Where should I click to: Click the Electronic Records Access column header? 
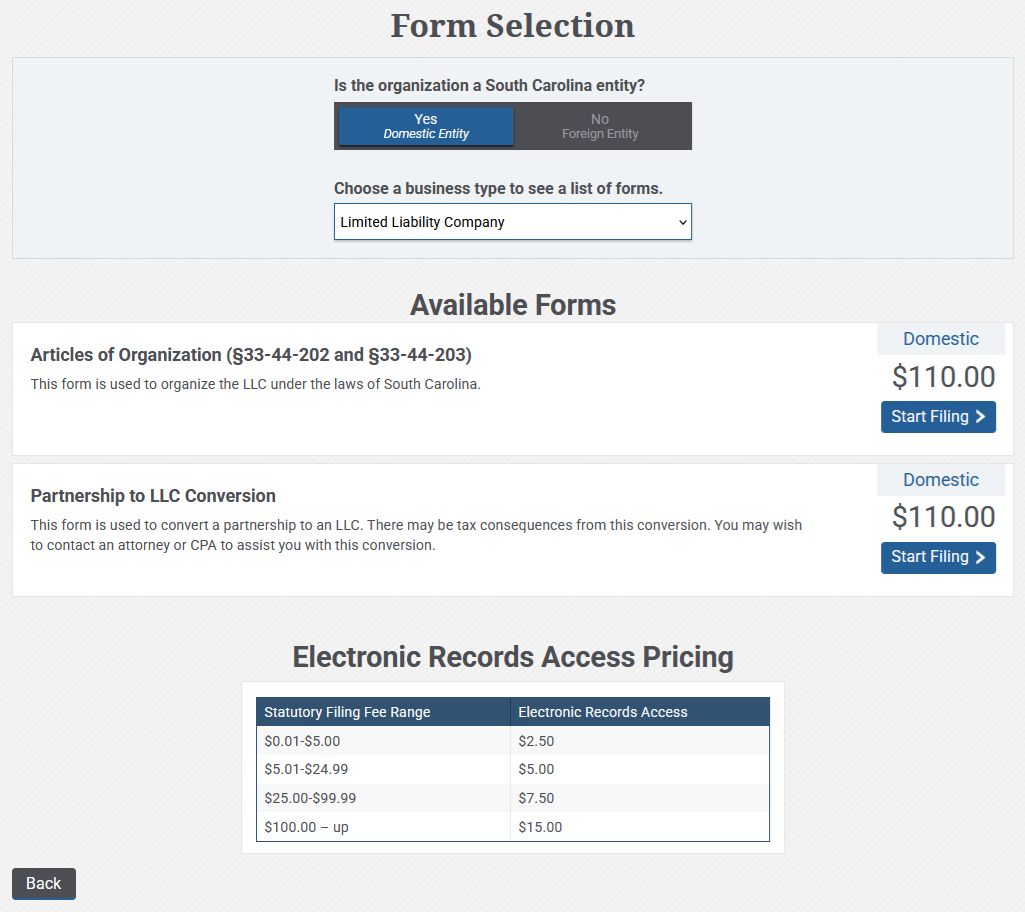(603, 712)
